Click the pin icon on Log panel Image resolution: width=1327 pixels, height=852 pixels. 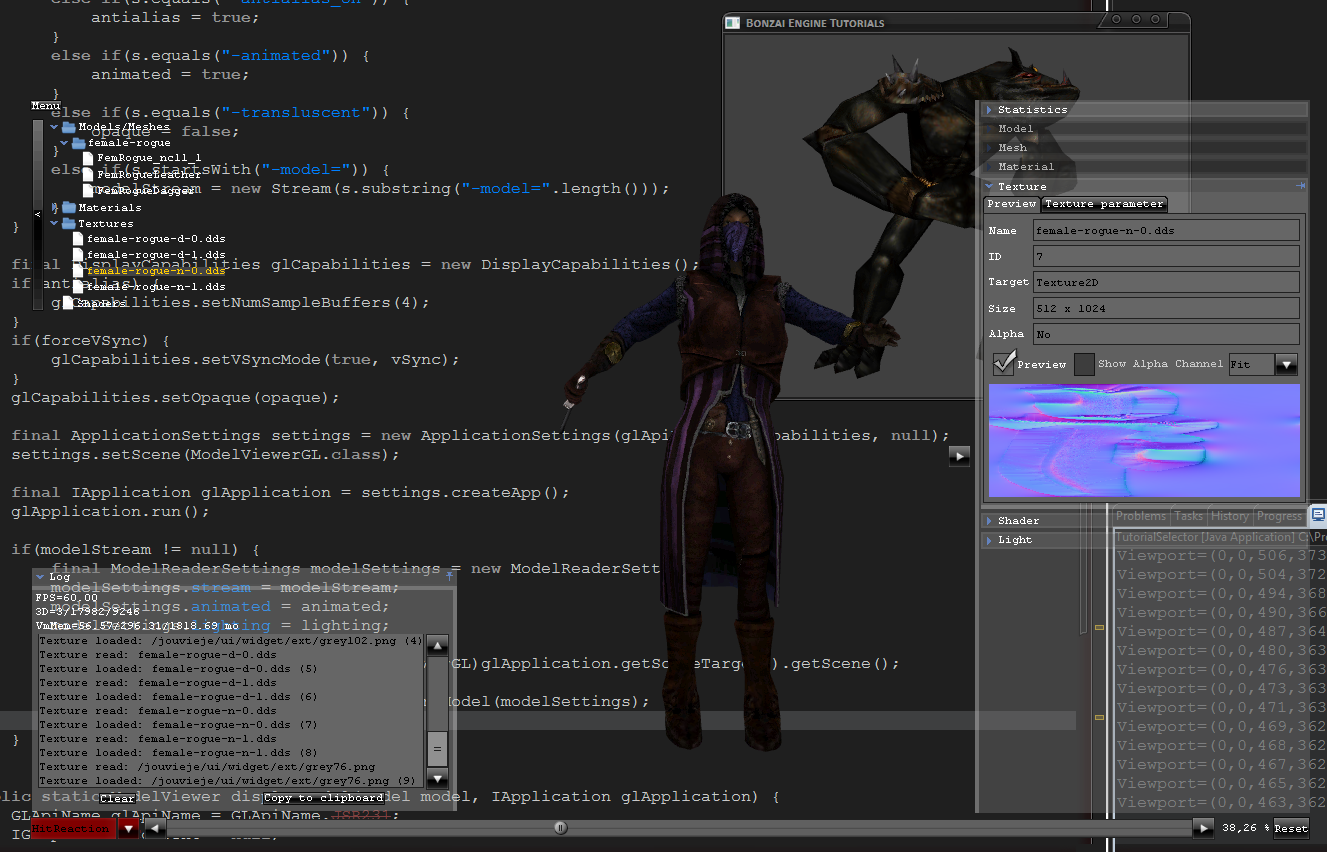pyautogui.click(x=449, y=576)
